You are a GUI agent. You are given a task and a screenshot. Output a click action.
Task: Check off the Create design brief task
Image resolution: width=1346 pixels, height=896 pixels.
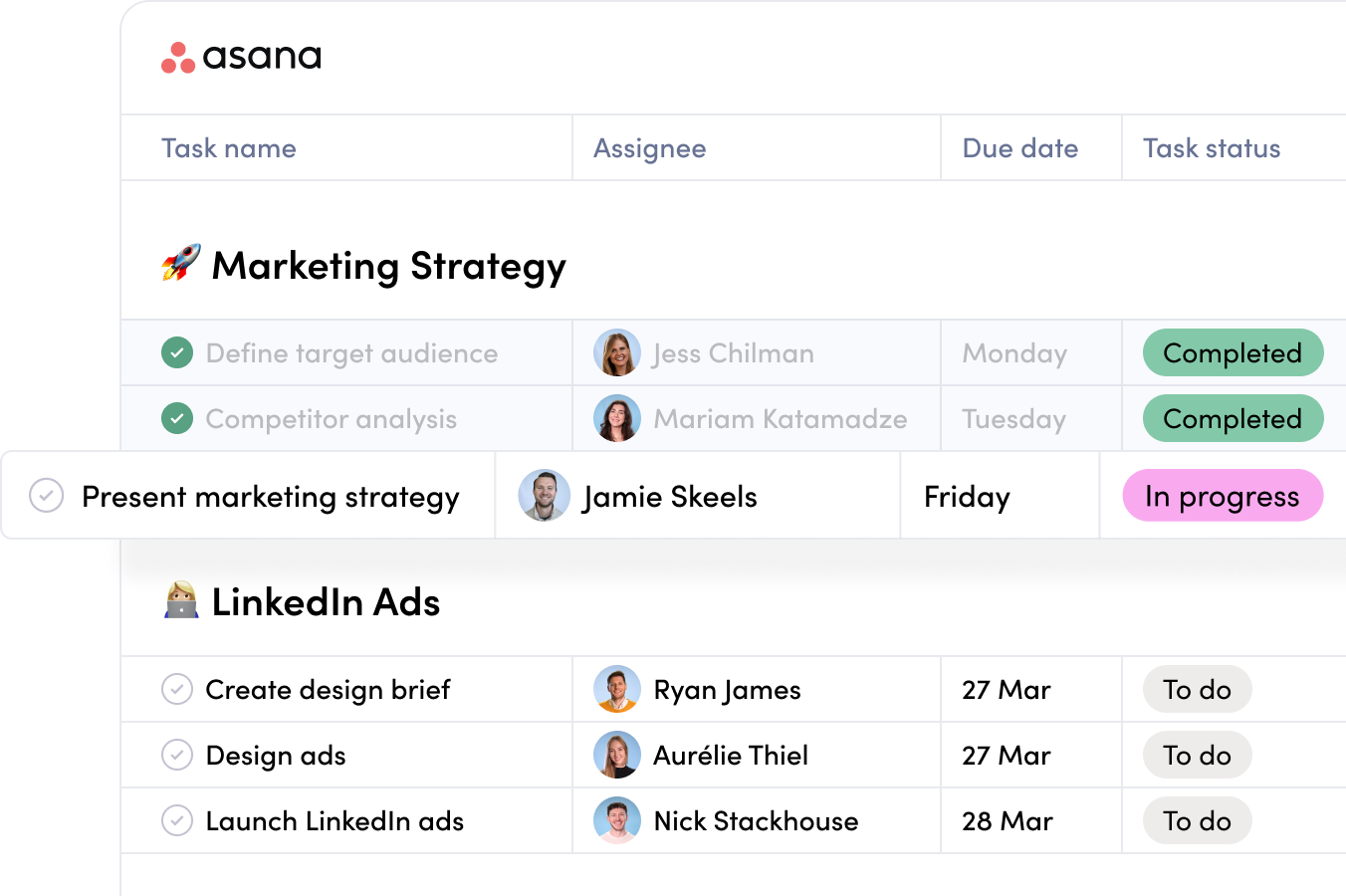click(x=177, y=689)
